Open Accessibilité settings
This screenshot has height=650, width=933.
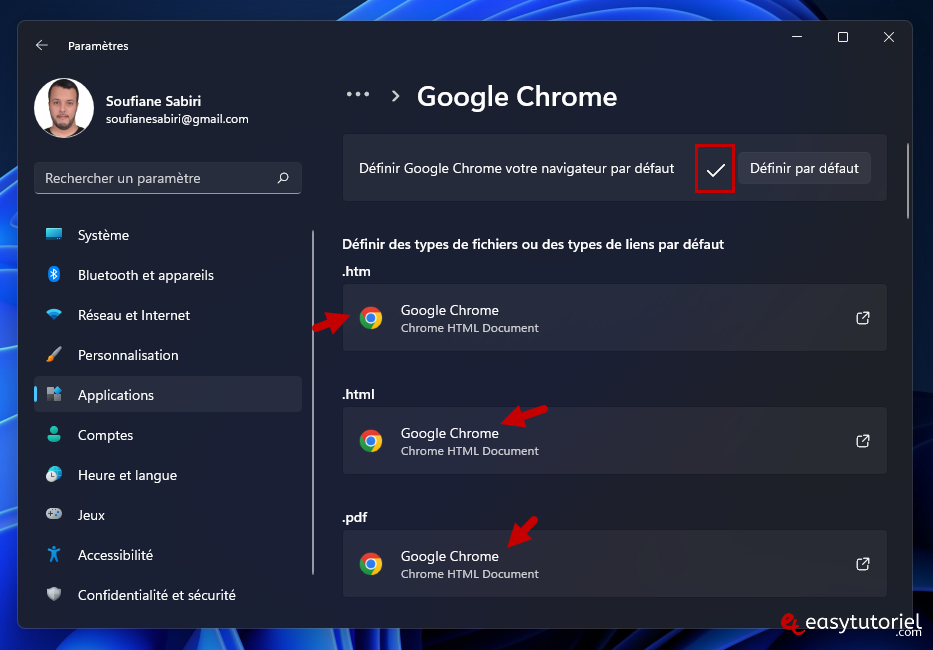(168, 555)
